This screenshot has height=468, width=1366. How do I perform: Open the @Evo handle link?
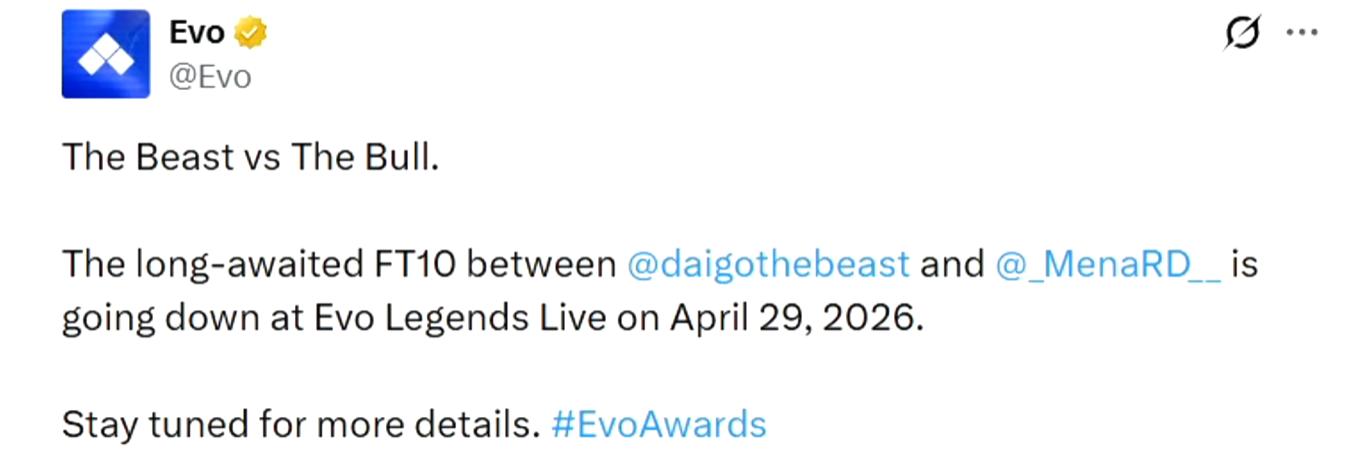click(209, 77)
